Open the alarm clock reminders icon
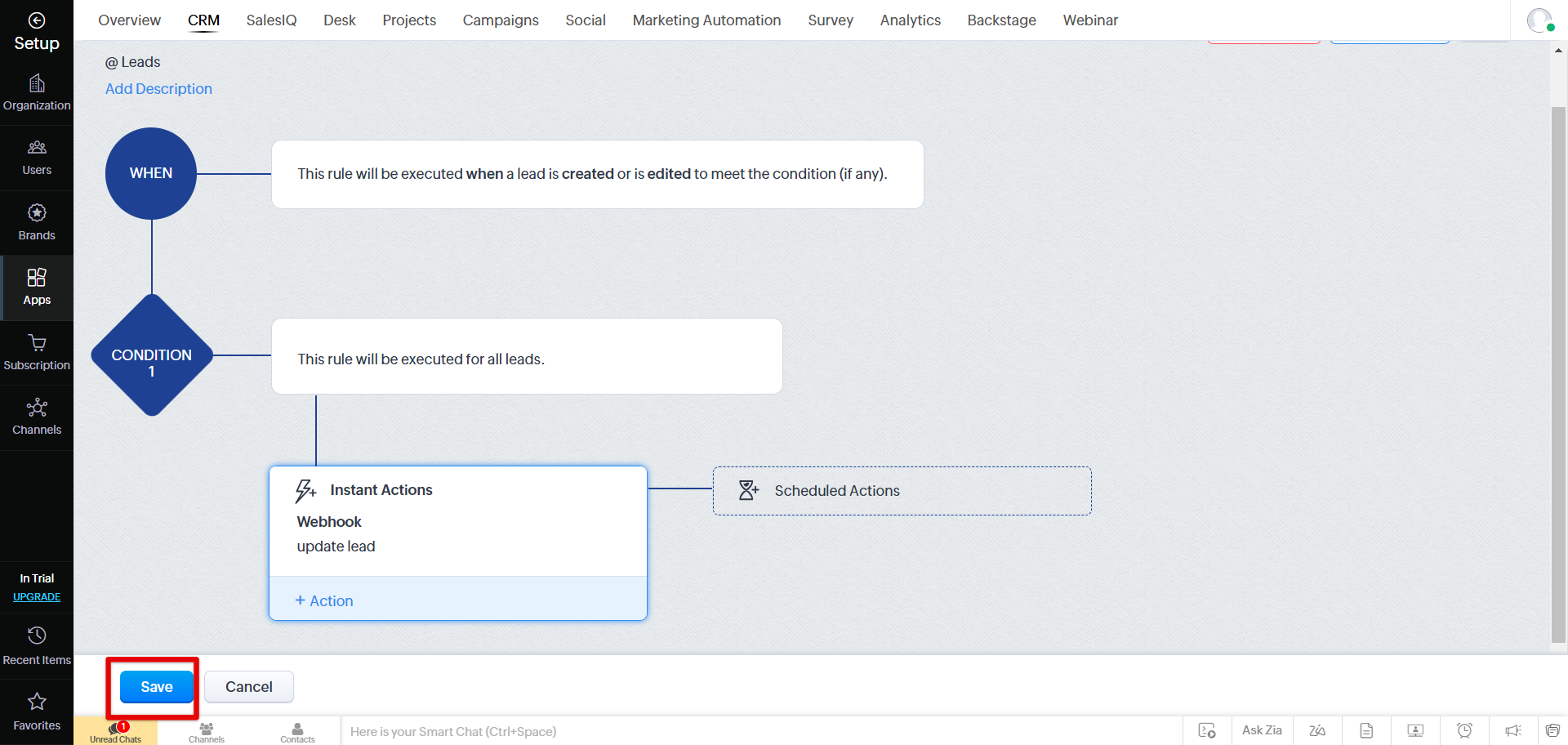 tap(1464, 730)
